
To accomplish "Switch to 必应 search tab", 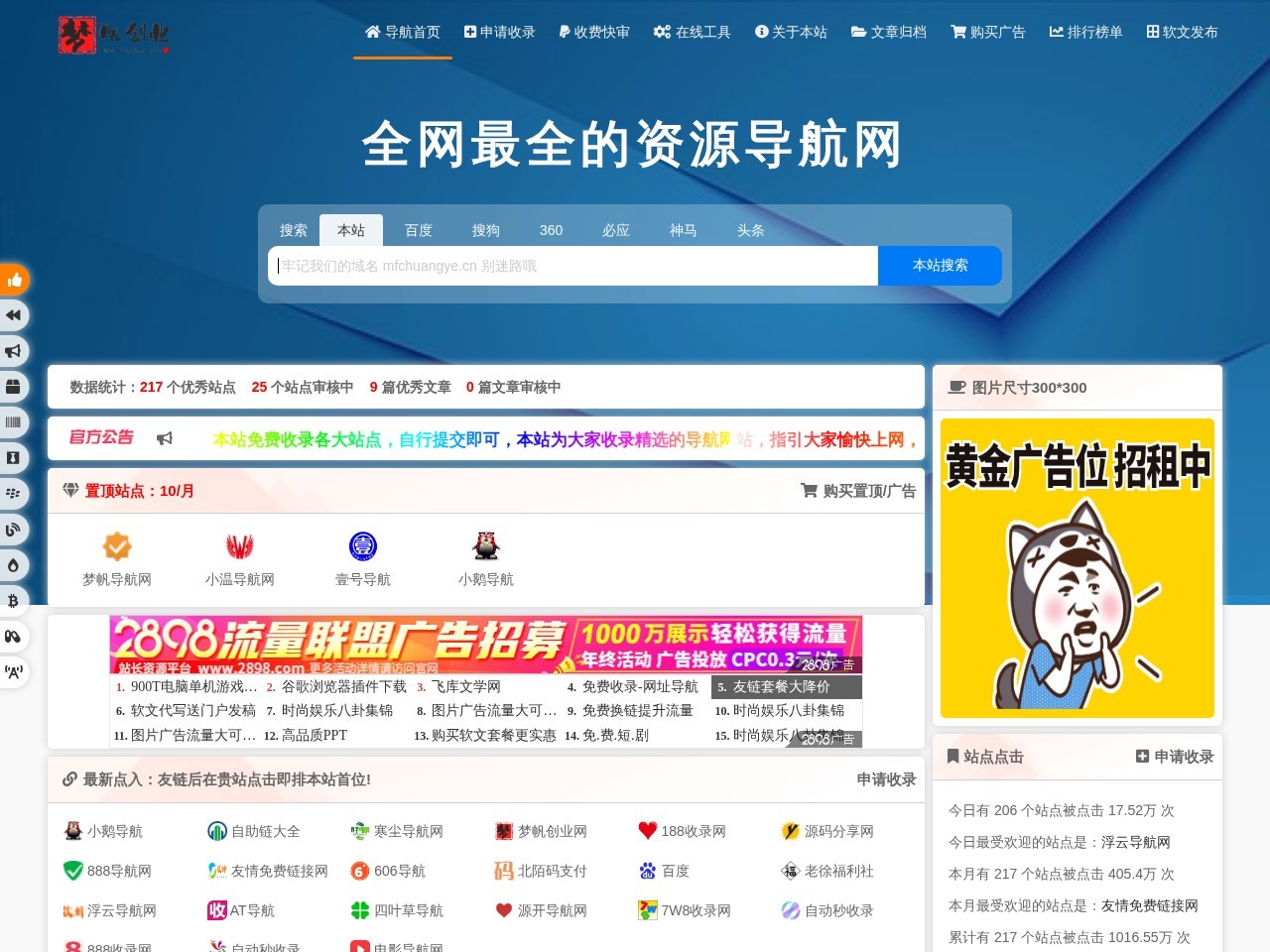I will click(616, 230).
